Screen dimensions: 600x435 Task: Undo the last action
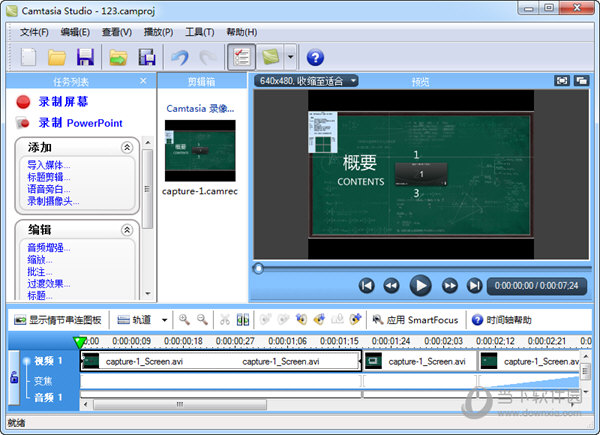180,57
